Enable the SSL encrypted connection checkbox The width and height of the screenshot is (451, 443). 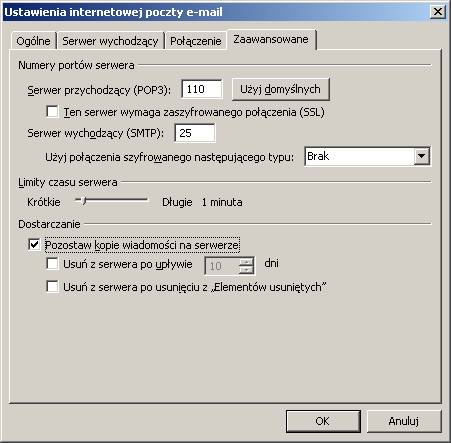(52, 112)
